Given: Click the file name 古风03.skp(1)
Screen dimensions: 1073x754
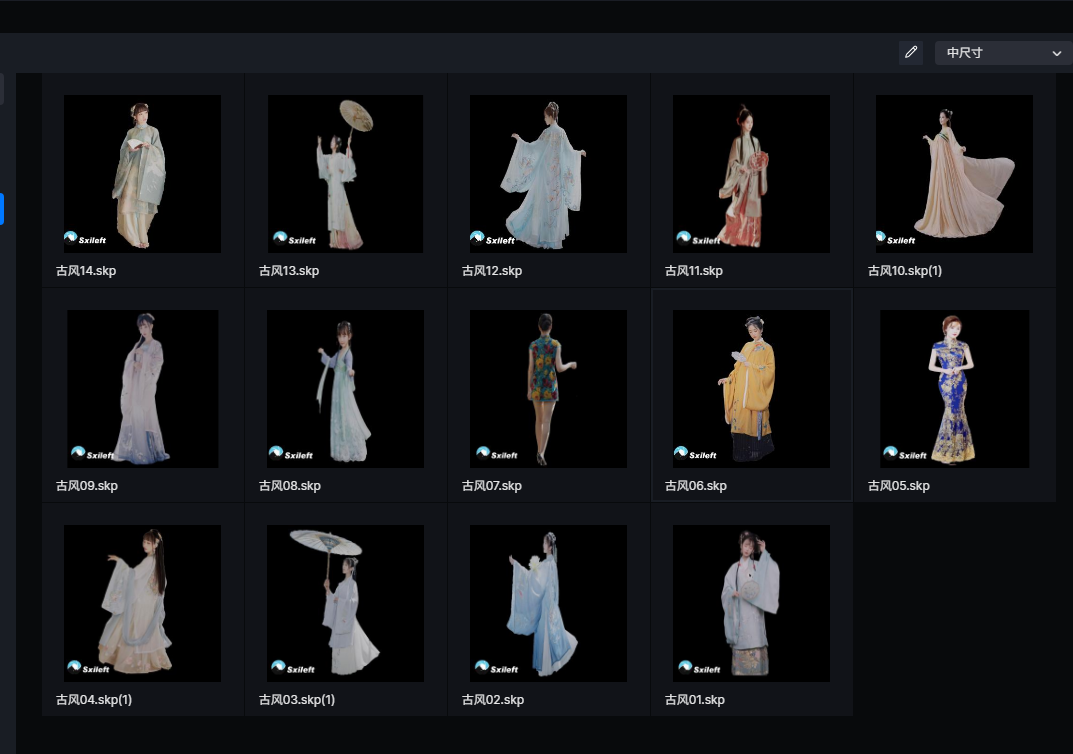Looking at the screenshot, I should point(297,700).
